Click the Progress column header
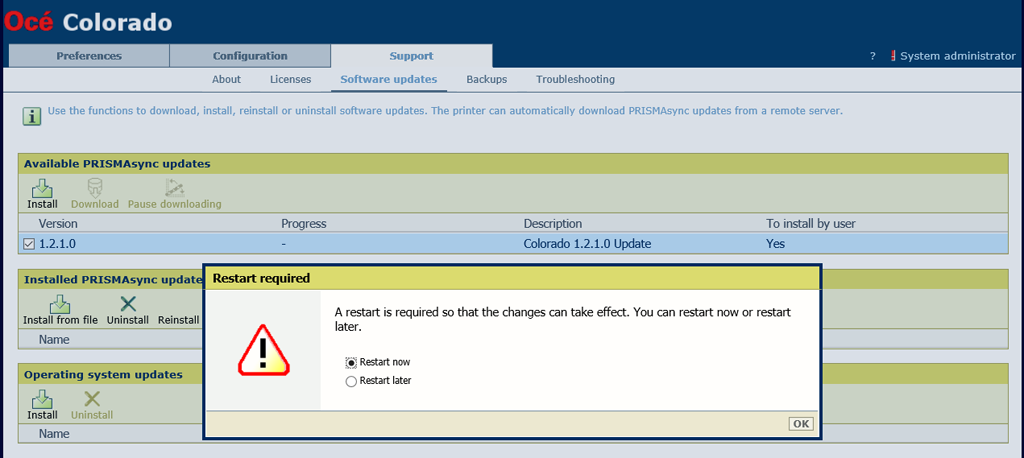Screen dimensions: 1024x458 304,223
